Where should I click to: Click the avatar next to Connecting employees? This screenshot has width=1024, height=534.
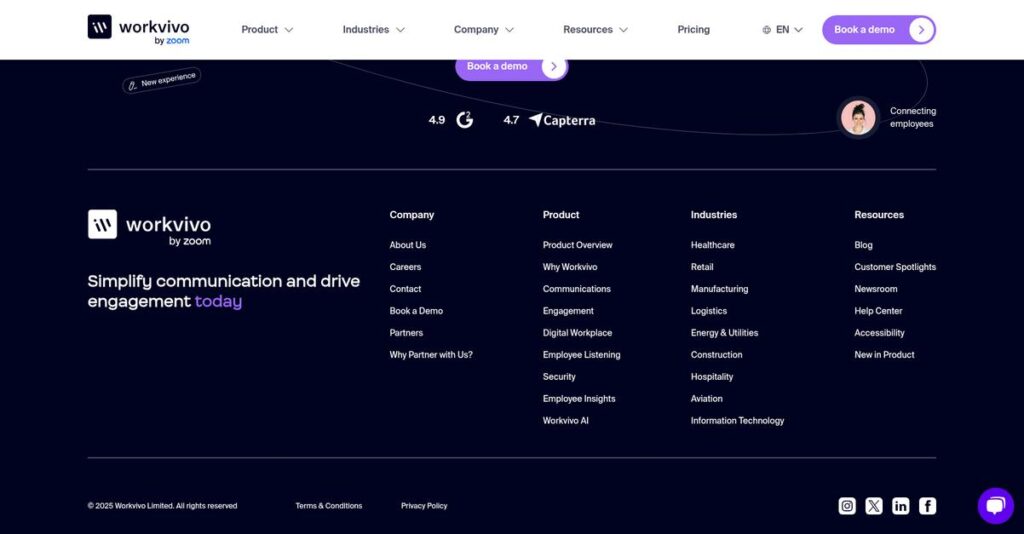click(x=858, y=118)
